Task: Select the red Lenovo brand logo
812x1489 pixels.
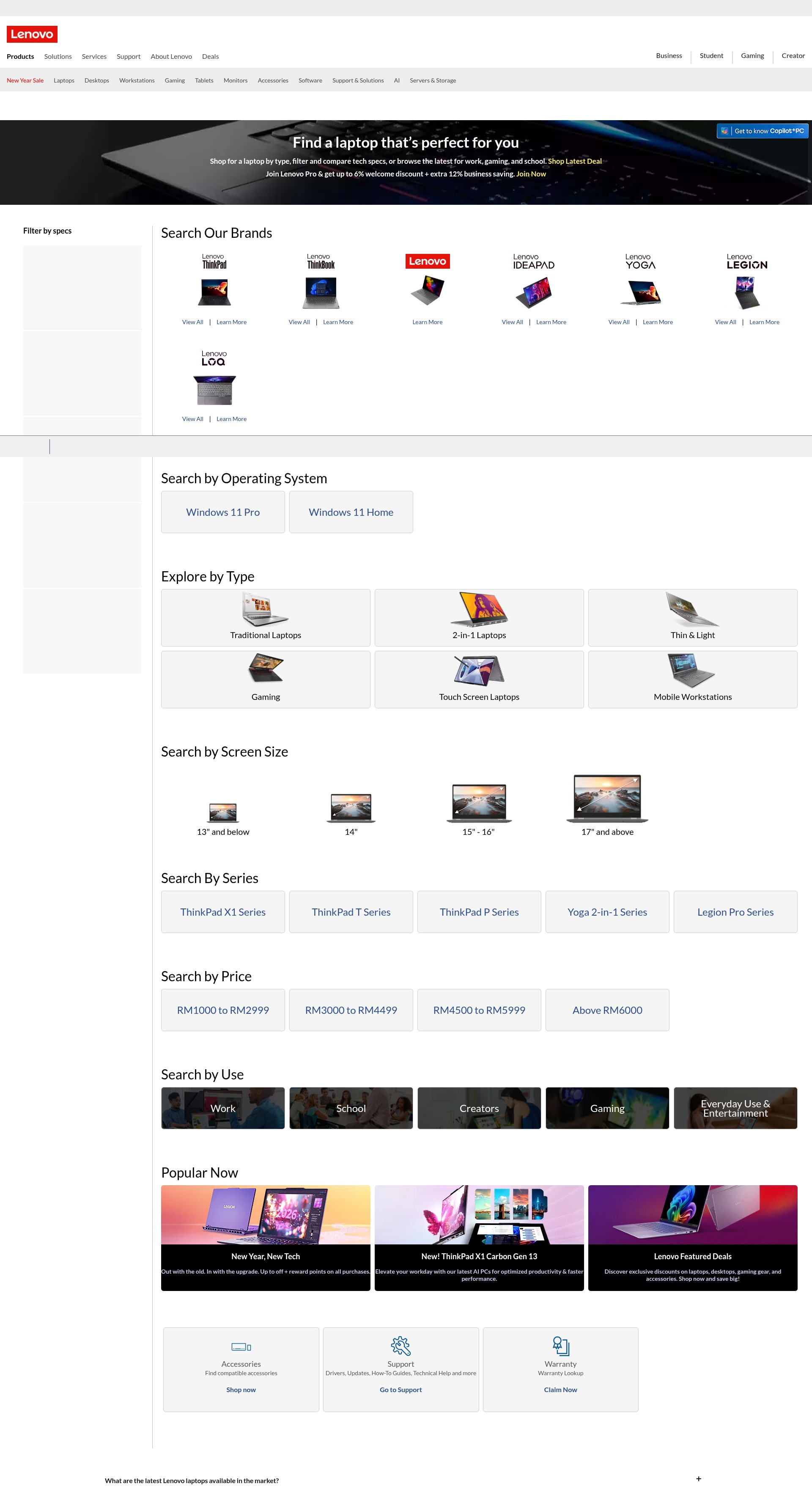Action: [427, 261]
